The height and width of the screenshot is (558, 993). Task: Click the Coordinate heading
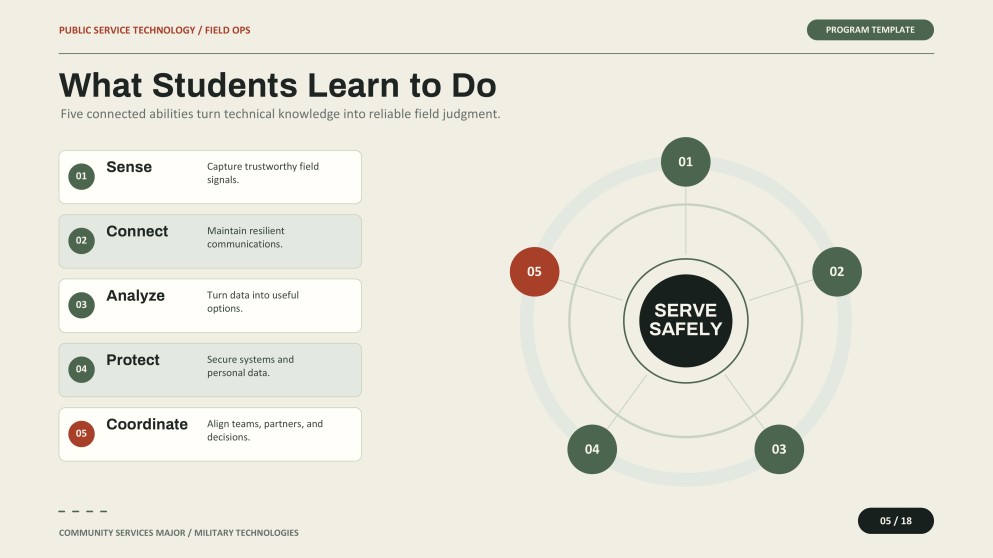coord(147,424)
